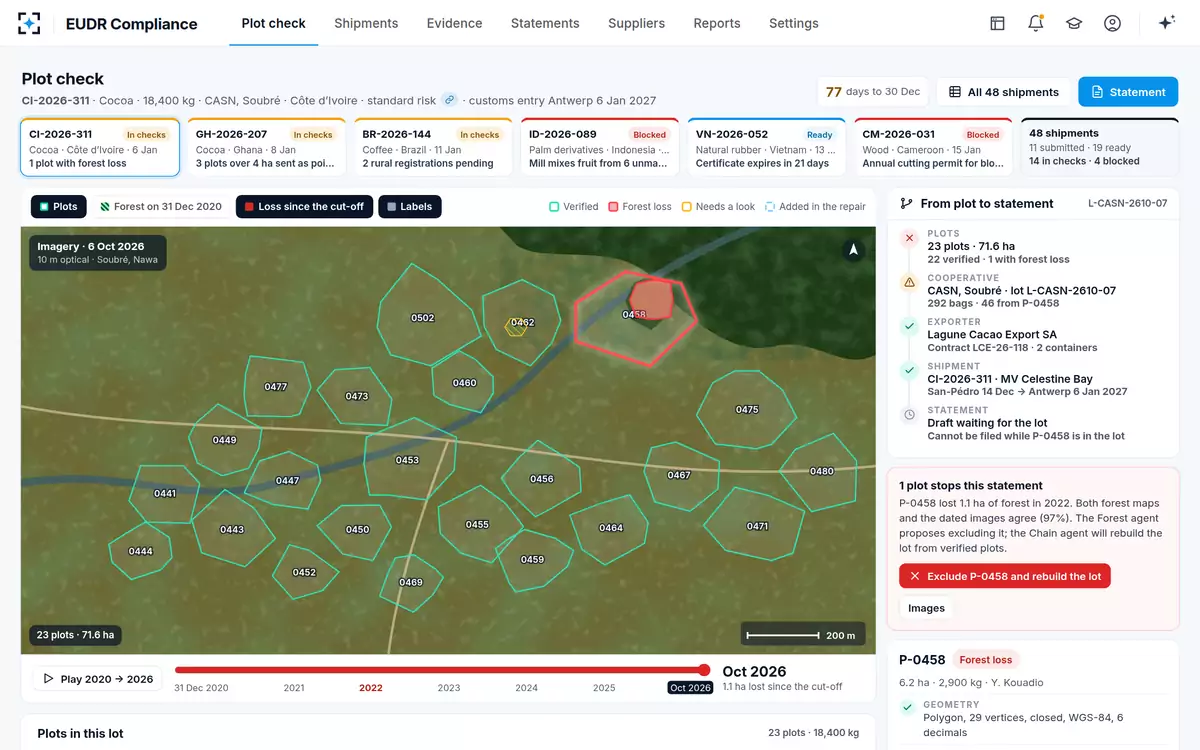Select forest-loss plot 0458 on map
Image resolution: width=1200 pixels, height=750 pixels.
(x=633, y=318)
